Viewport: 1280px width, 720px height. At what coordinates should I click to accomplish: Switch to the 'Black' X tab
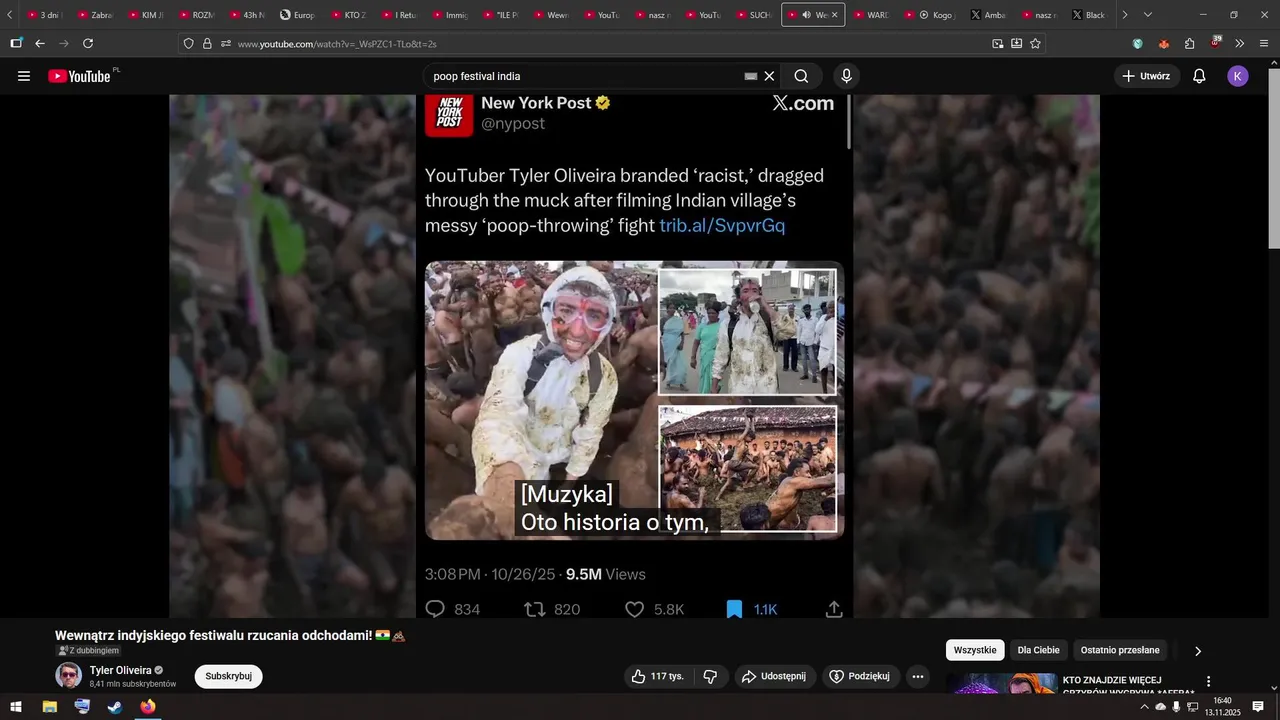(x=1090, y=15)
